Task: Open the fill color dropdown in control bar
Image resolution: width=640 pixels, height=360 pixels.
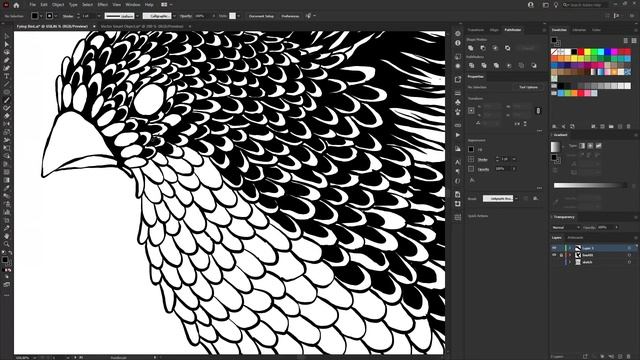Action: pos(42,16)
